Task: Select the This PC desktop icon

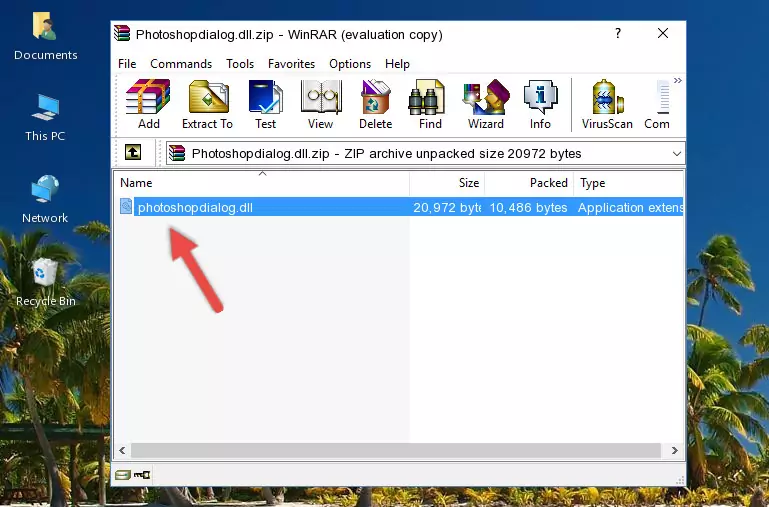Action: click(x=45, y=118)
